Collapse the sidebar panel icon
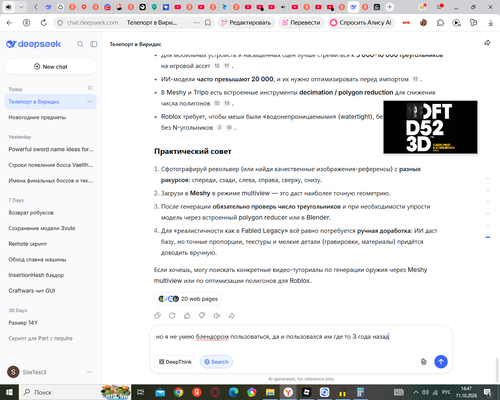Viewport: 500px width, 400px height. (x=94, y=44)
